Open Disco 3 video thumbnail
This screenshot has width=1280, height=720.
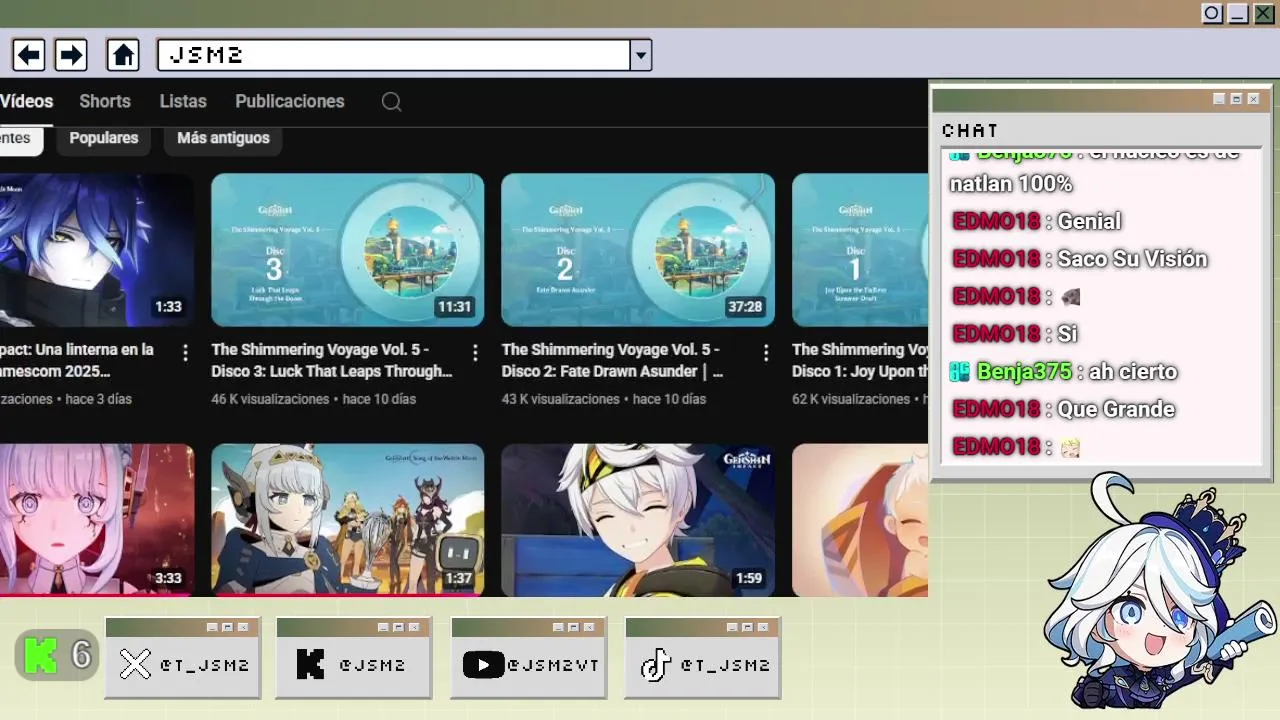[348, 250]
